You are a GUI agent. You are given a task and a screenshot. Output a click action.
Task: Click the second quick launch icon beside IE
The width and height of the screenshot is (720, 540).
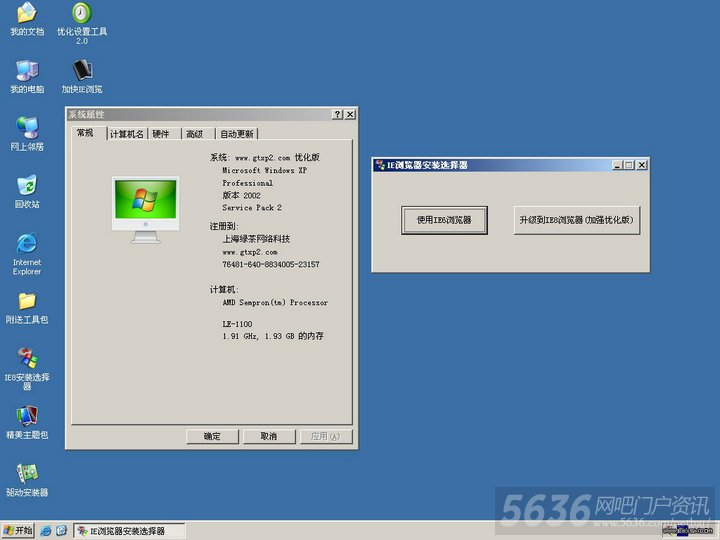pos(62,531)
